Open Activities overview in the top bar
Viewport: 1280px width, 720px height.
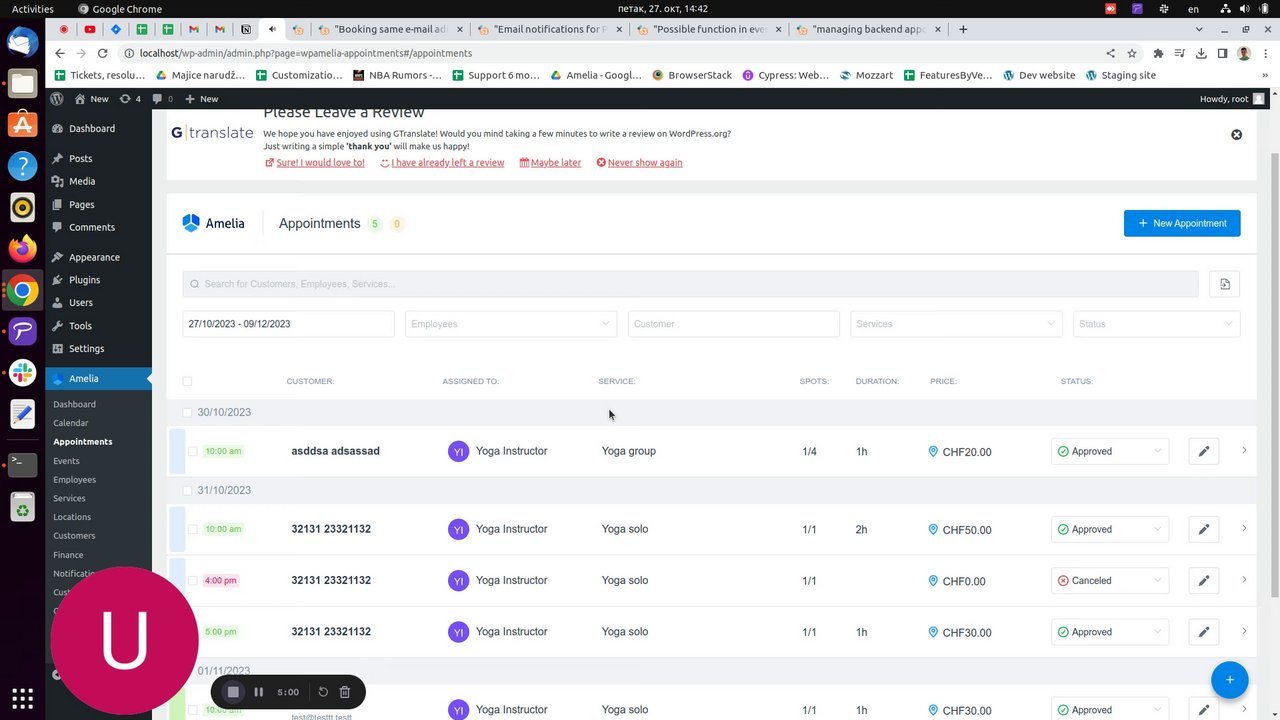33,9
